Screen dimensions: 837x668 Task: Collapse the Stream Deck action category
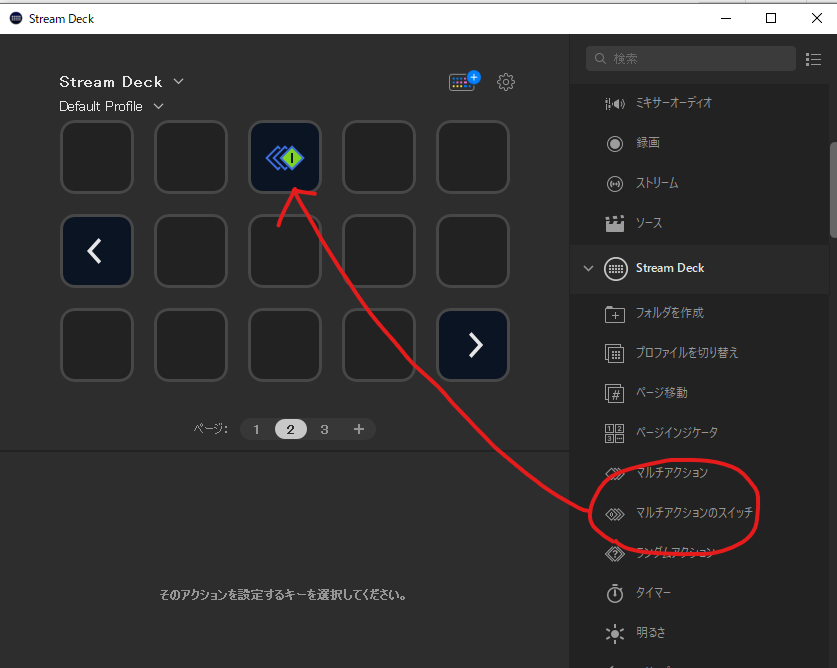(x=588, y=269)
